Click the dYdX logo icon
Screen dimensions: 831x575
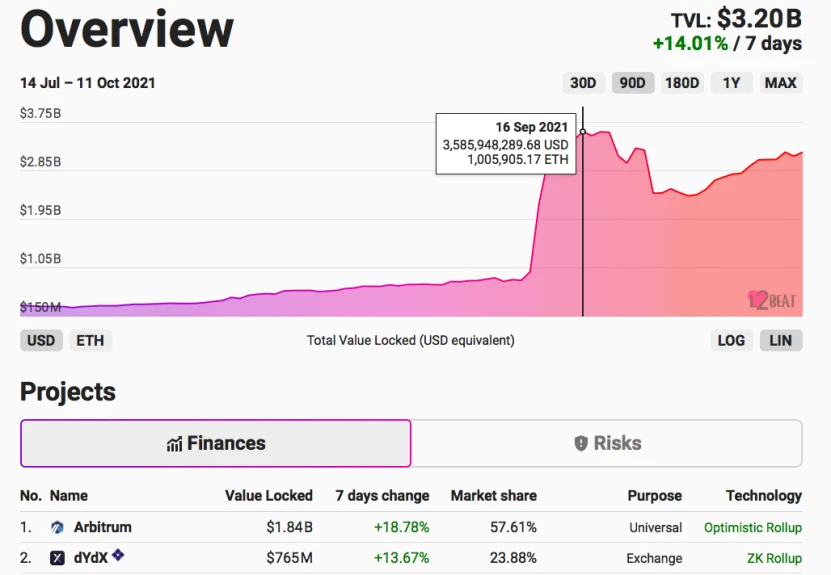(57, 558)
